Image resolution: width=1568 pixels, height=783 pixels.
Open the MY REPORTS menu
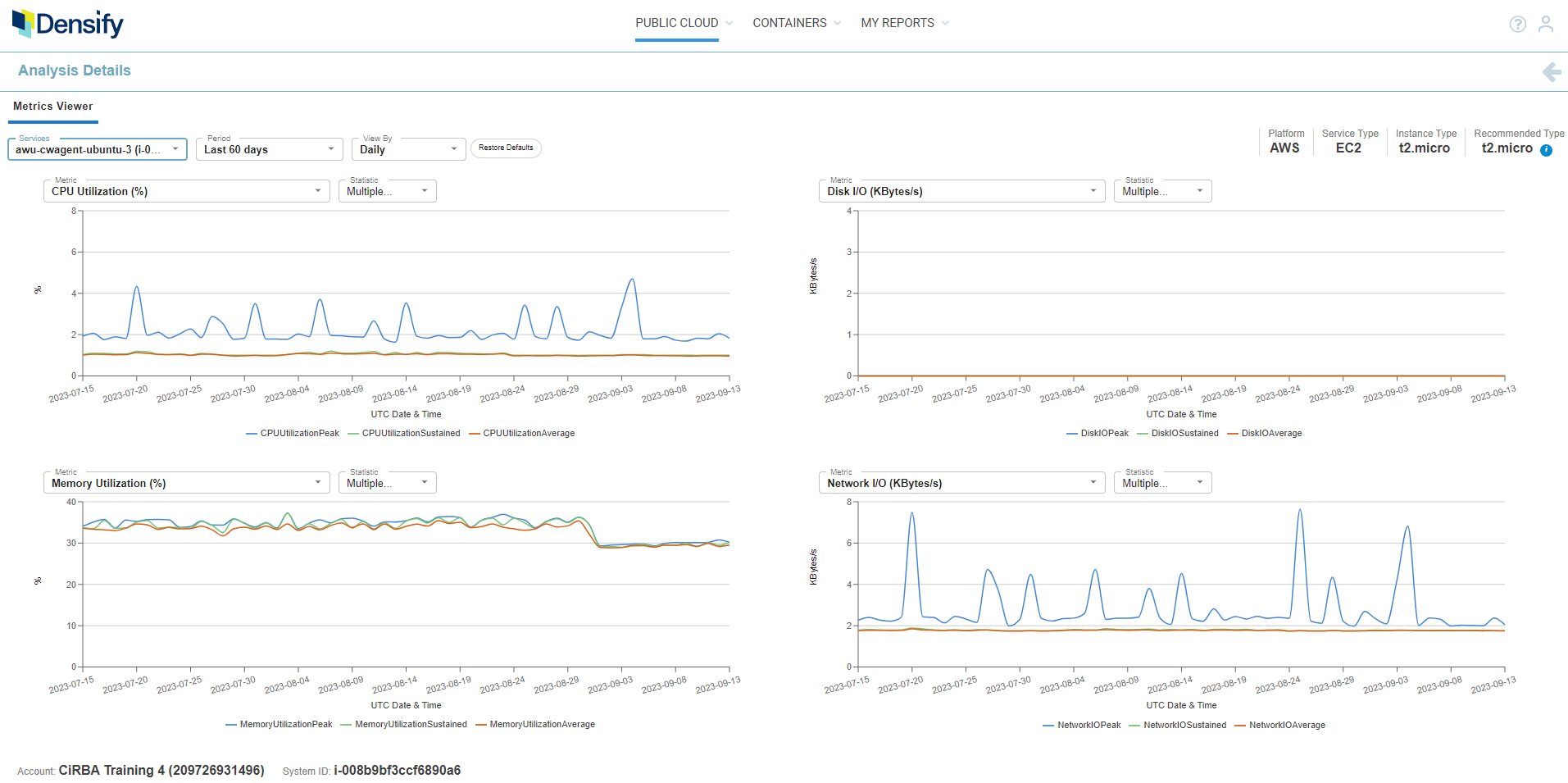point(905,23)
